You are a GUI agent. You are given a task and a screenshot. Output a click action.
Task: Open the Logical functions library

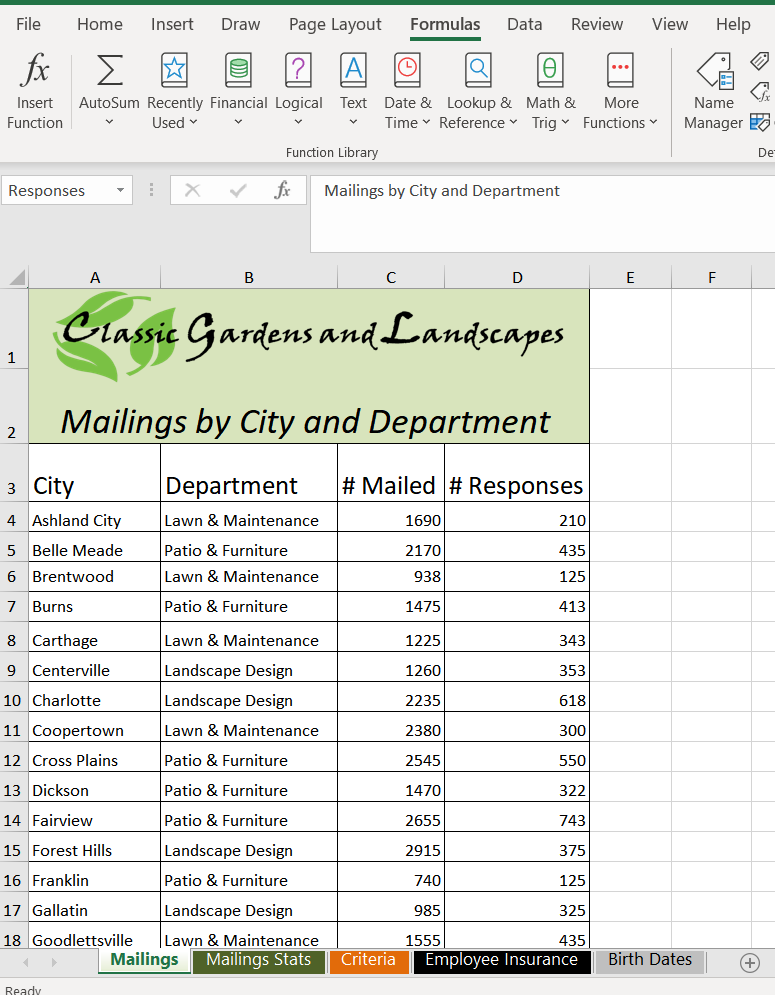tap(298, 92)
